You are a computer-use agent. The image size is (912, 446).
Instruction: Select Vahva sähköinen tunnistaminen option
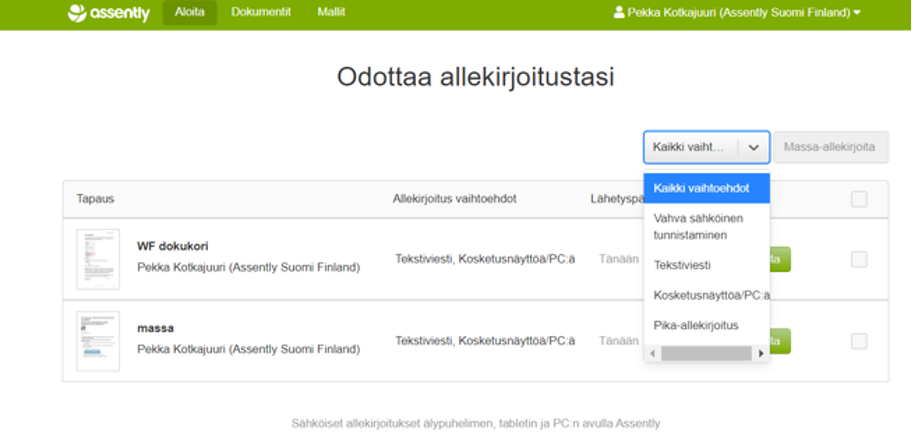(707, 227)
